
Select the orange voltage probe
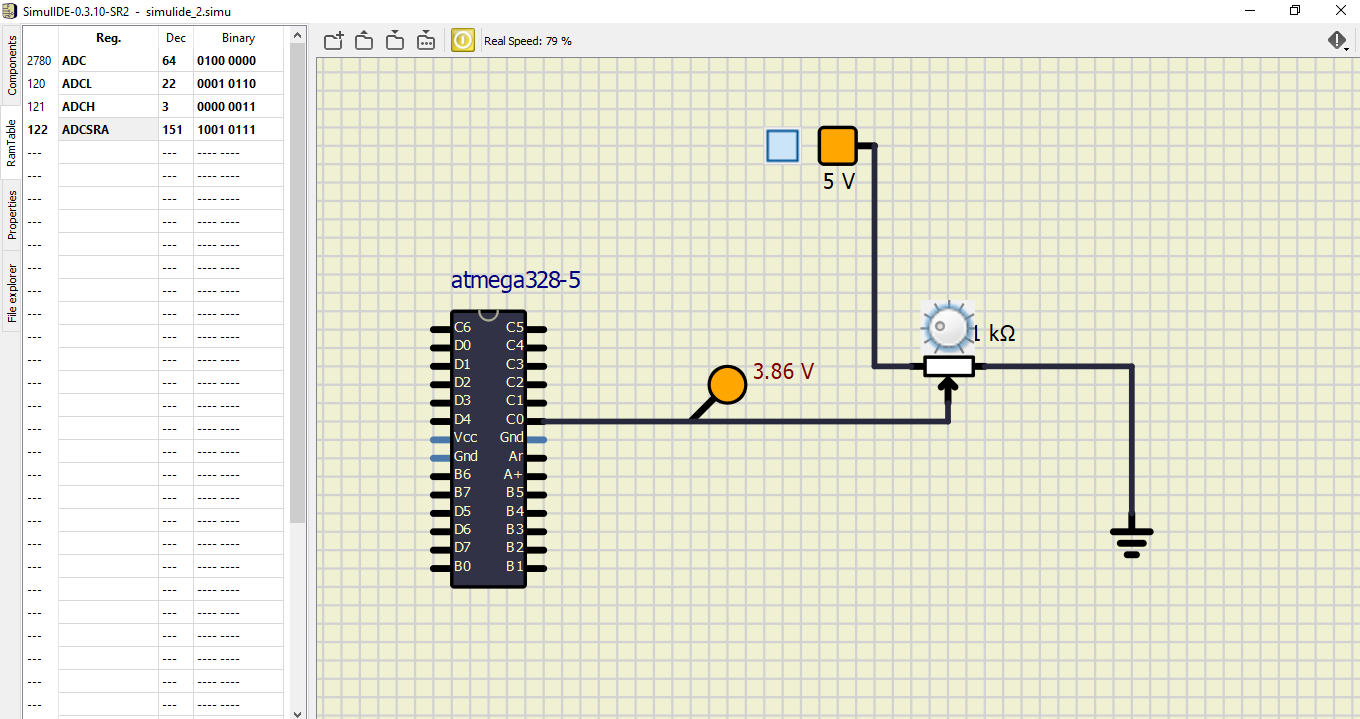[x=727, y=385]
